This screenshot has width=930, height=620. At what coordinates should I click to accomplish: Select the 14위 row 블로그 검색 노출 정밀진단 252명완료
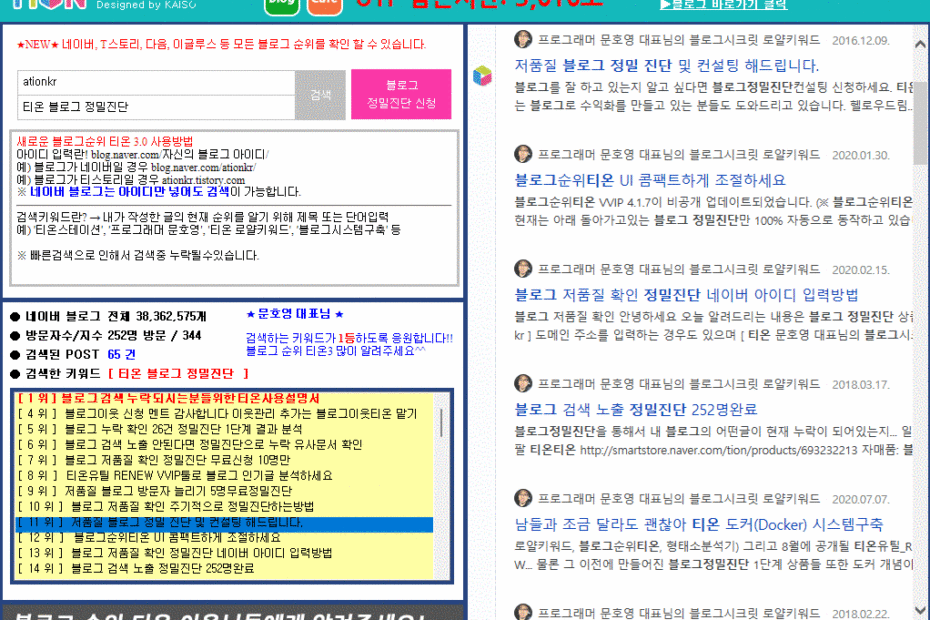(x=224, y=568)
